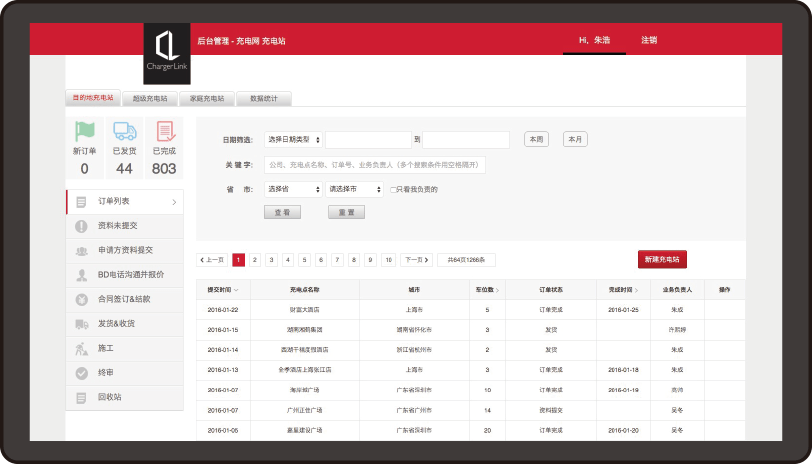The height and width of the screenshot is (464, 812).
Task: Select the 申请方资料提交 people icon in sidebar
Action: (81, 251)
